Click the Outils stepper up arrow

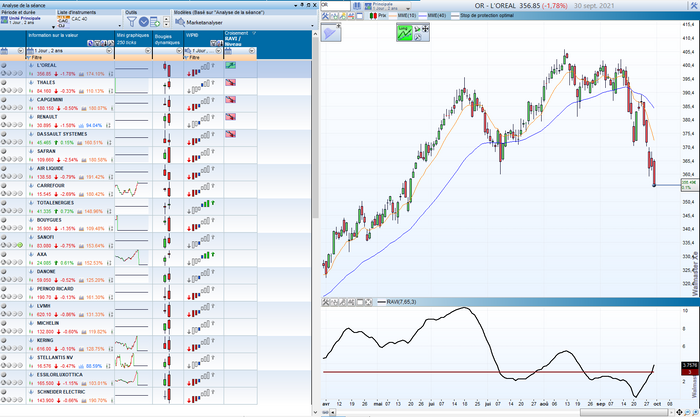(x=166, y=19)
